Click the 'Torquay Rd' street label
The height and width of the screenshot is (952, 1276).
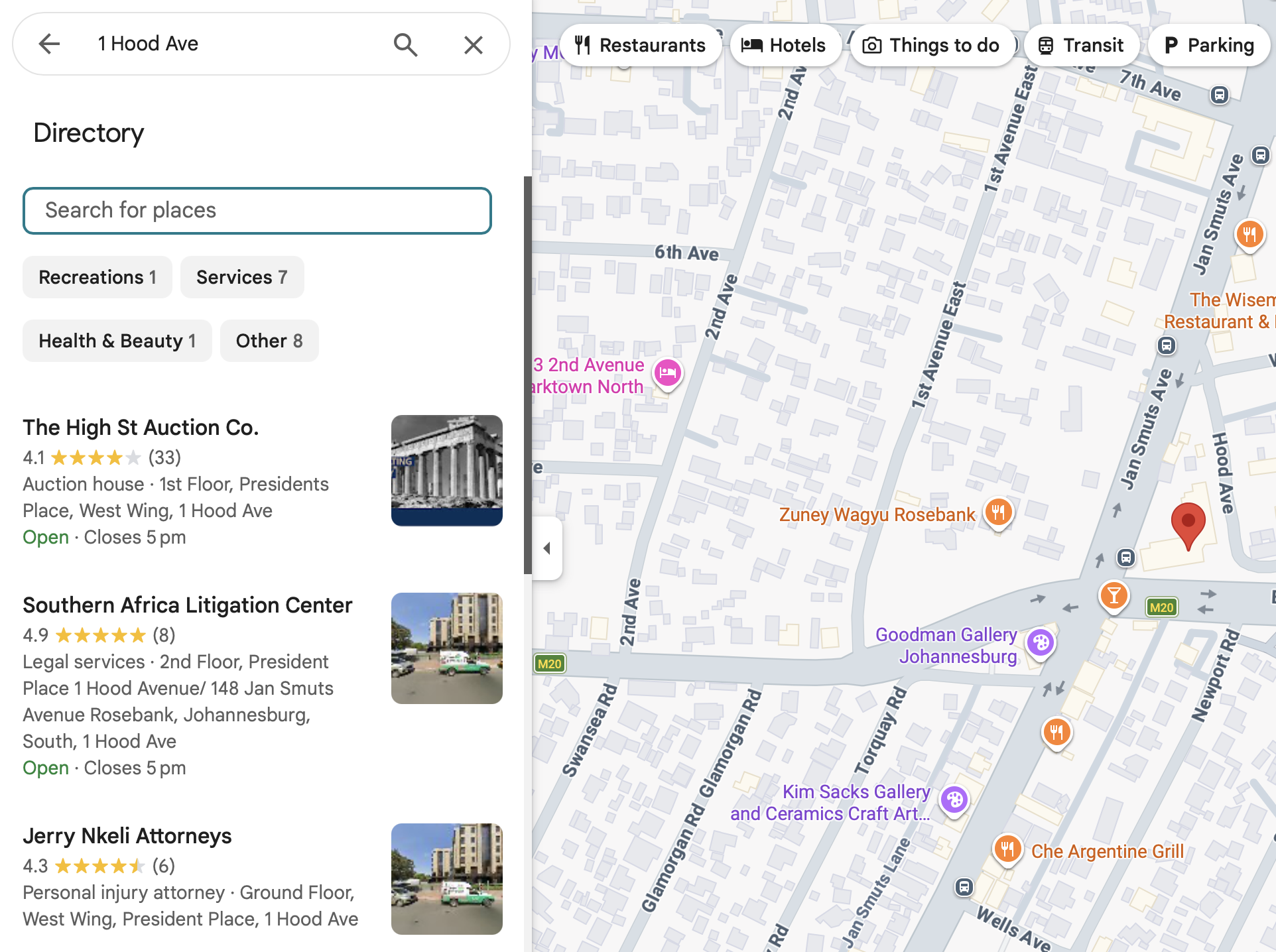tap(879, 731)
